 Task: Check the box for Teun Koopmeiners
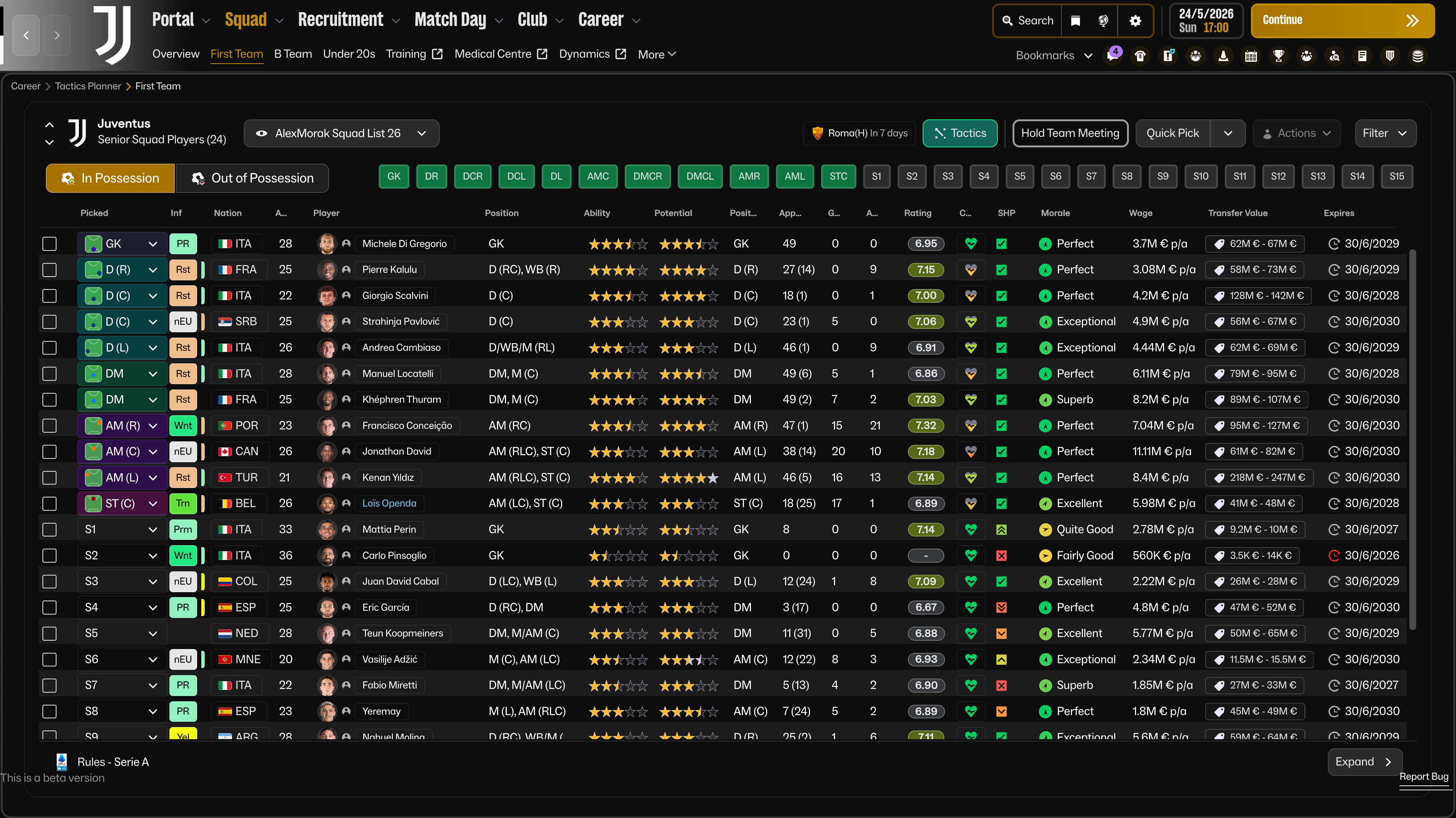point(50,634)
